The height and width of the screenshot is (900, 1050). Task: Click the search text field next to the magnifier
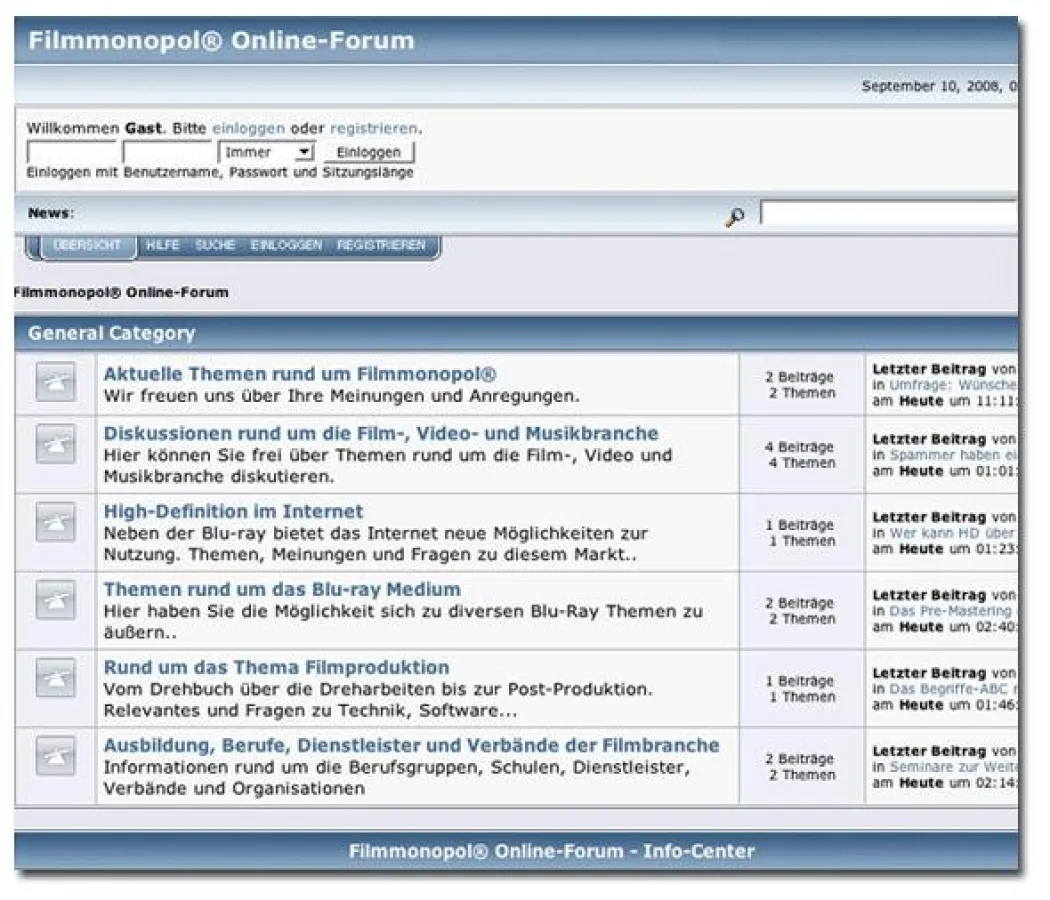[890, 213]
